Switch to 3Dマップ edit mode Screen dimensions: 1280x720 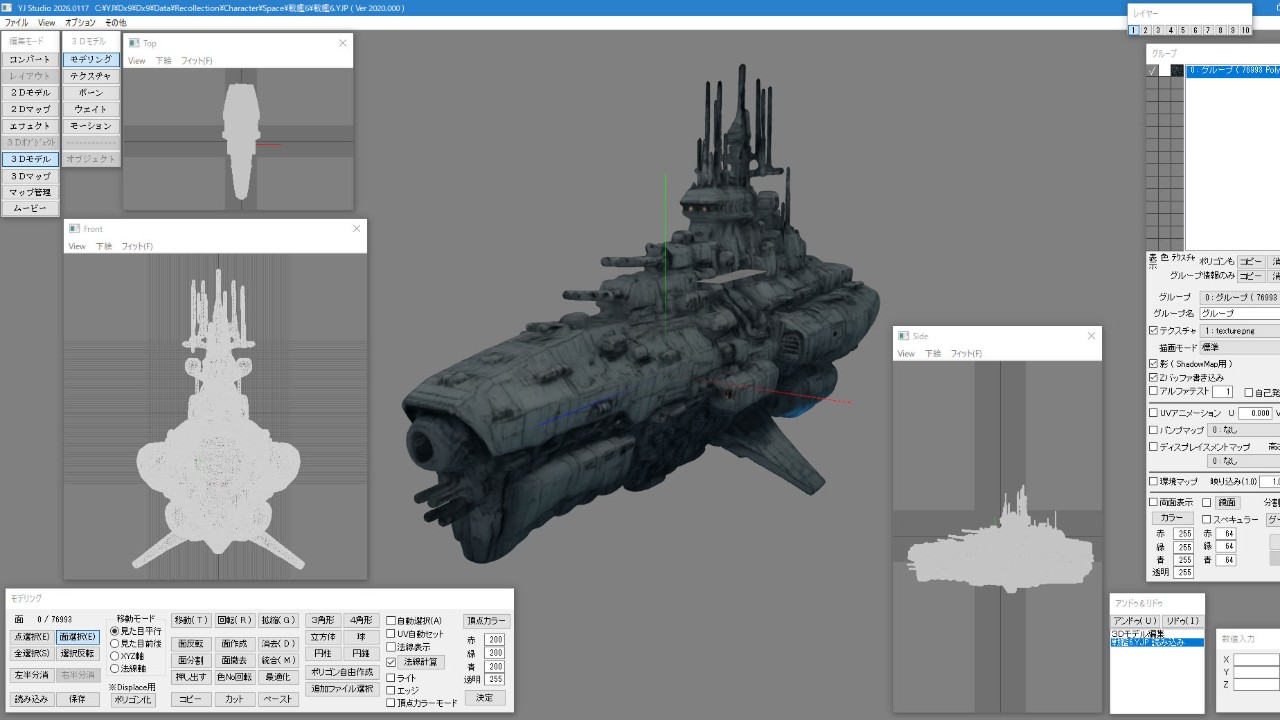(30, 176)
